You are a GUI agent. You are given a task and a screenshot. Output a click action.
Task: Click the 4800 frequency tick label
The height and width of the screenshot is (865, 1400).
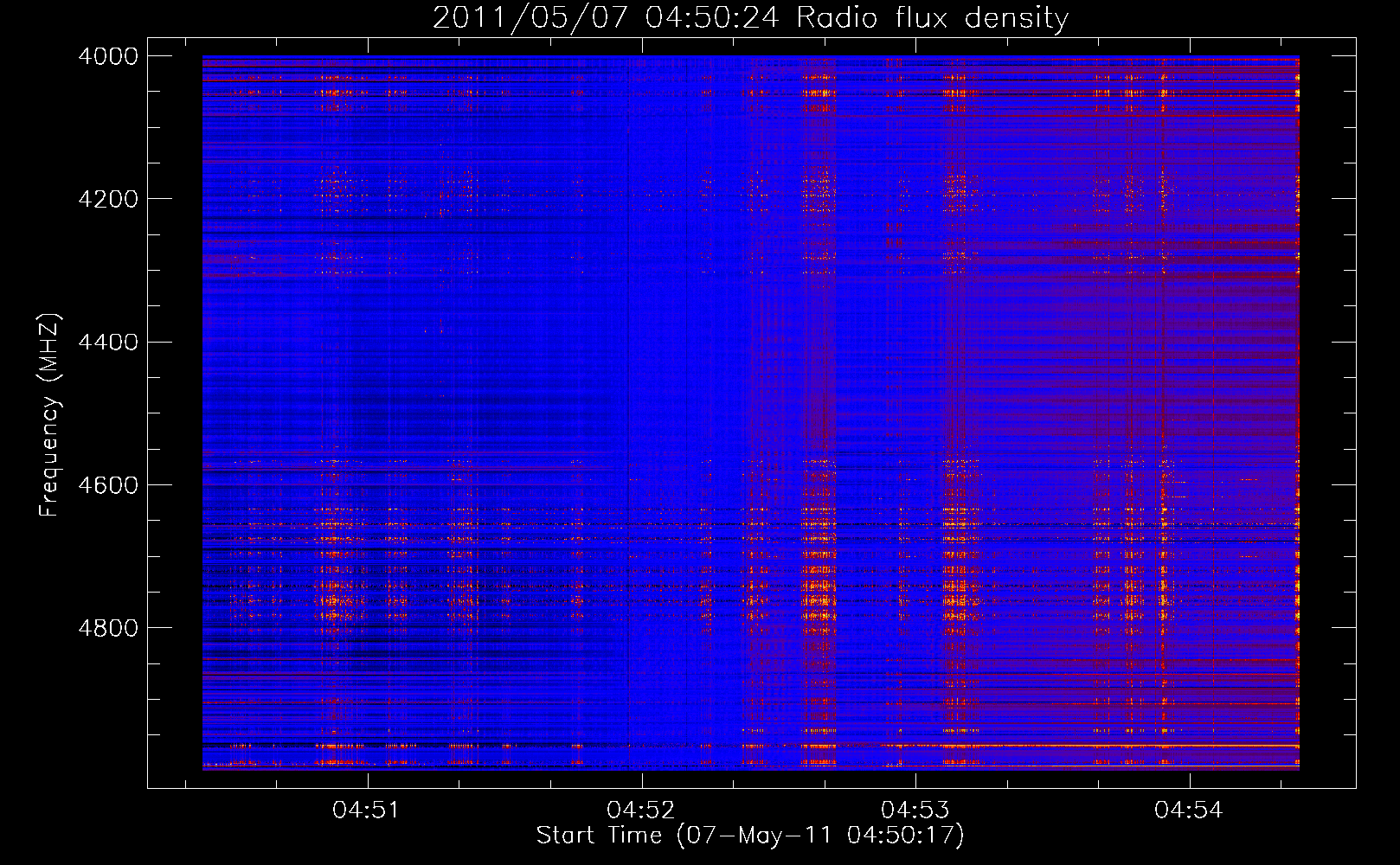tap(108, 628)
